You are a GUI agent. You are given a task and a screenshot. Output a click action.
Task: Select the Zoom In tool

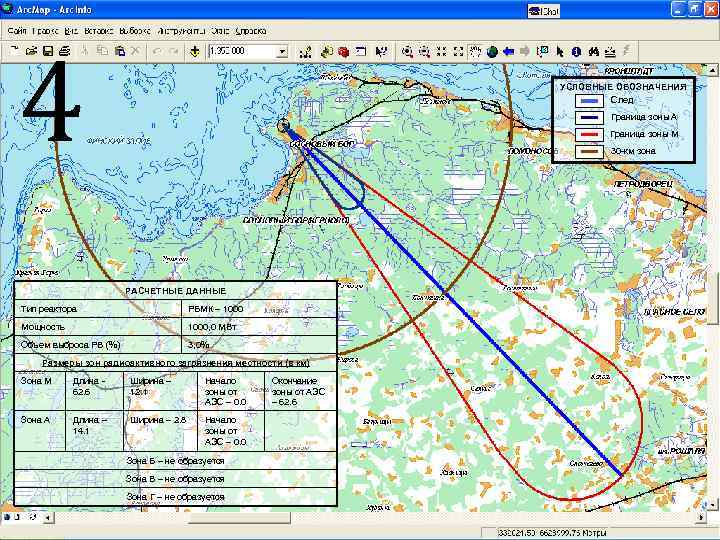[407, 52]
